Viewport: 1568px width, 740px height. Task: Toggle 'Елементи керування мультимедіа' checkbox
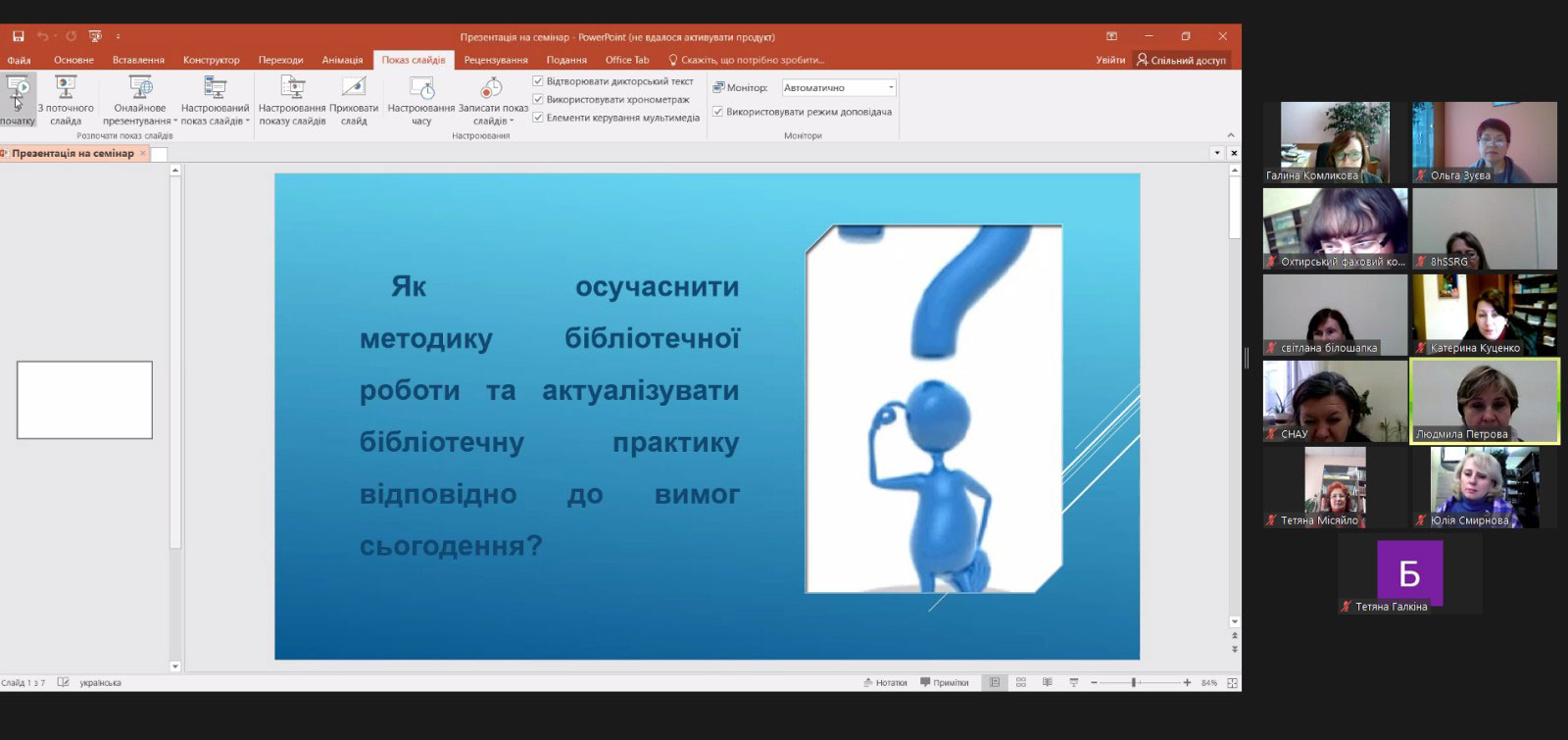pyautogui.click(x=538, y=118)
